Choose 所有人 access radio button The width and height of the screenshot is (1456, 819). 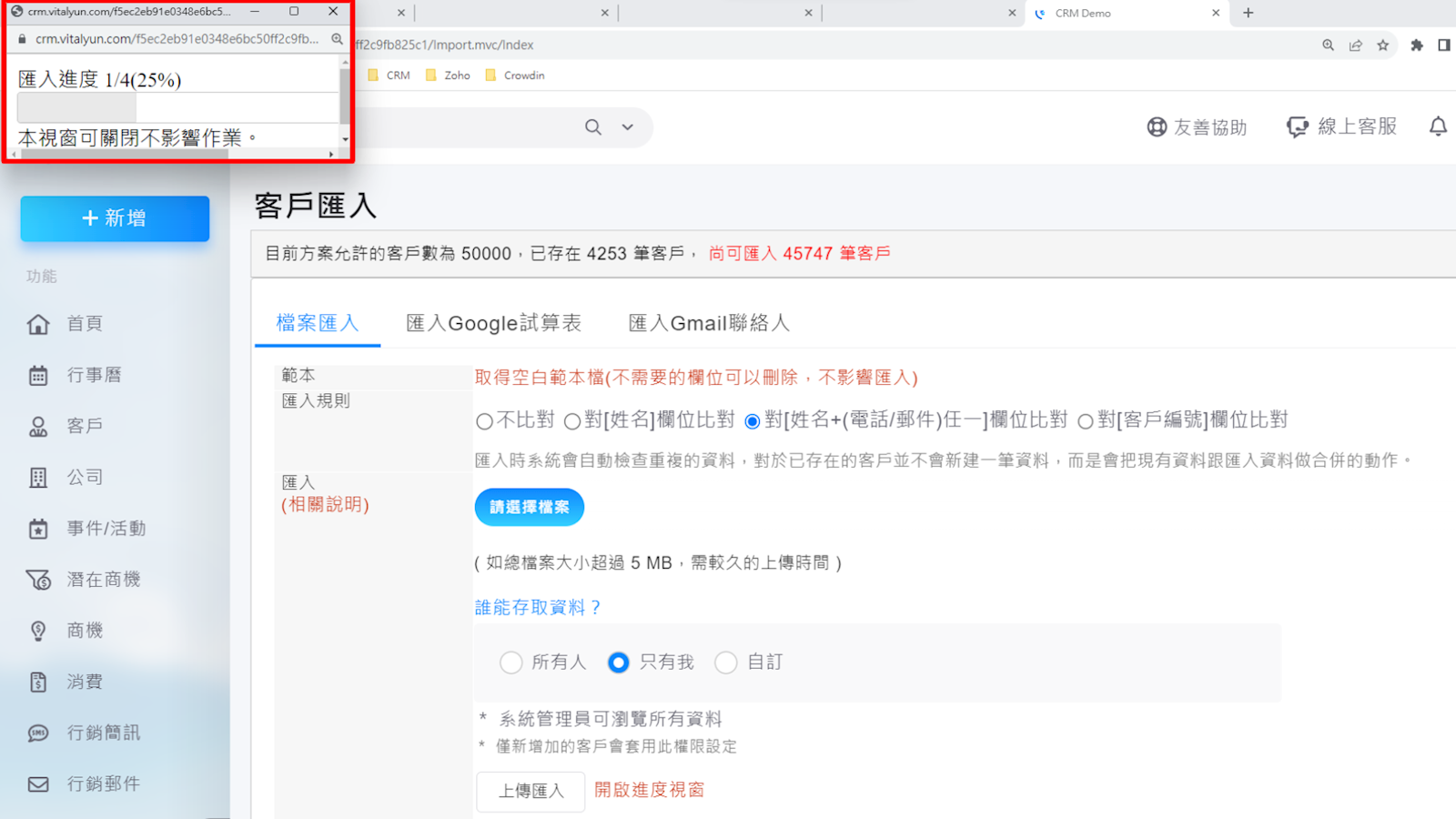point(511,662)
